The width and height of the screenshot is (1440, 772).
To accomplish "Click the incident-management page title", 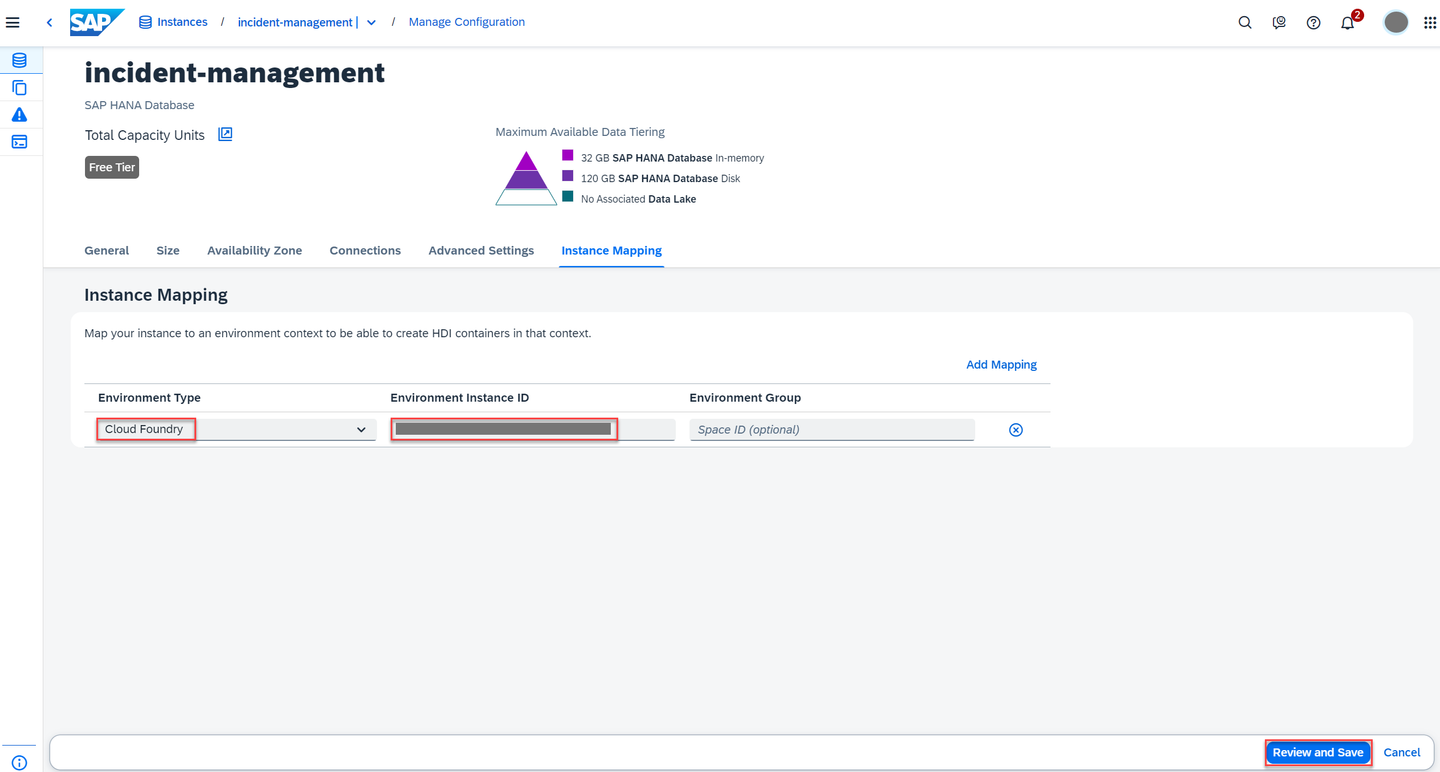I will (x=234, y=72).
